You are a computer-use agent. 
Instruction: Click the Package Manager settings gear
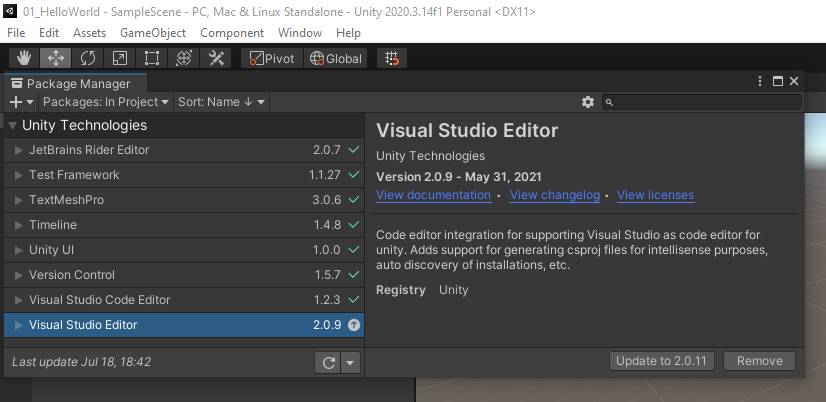coord(588,102)
